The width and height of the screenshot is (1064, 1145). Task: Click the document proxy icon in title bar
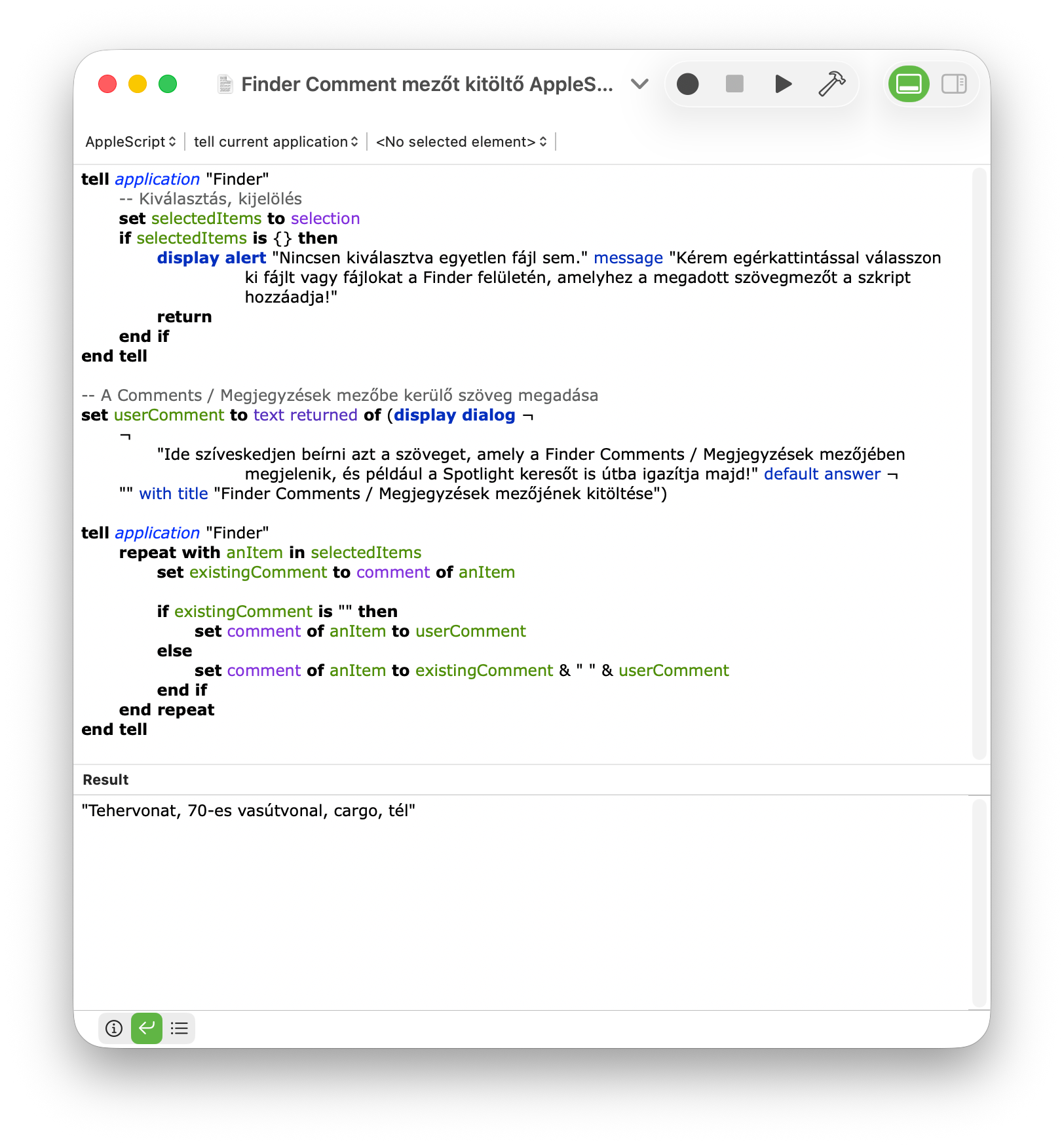(225, 84)
